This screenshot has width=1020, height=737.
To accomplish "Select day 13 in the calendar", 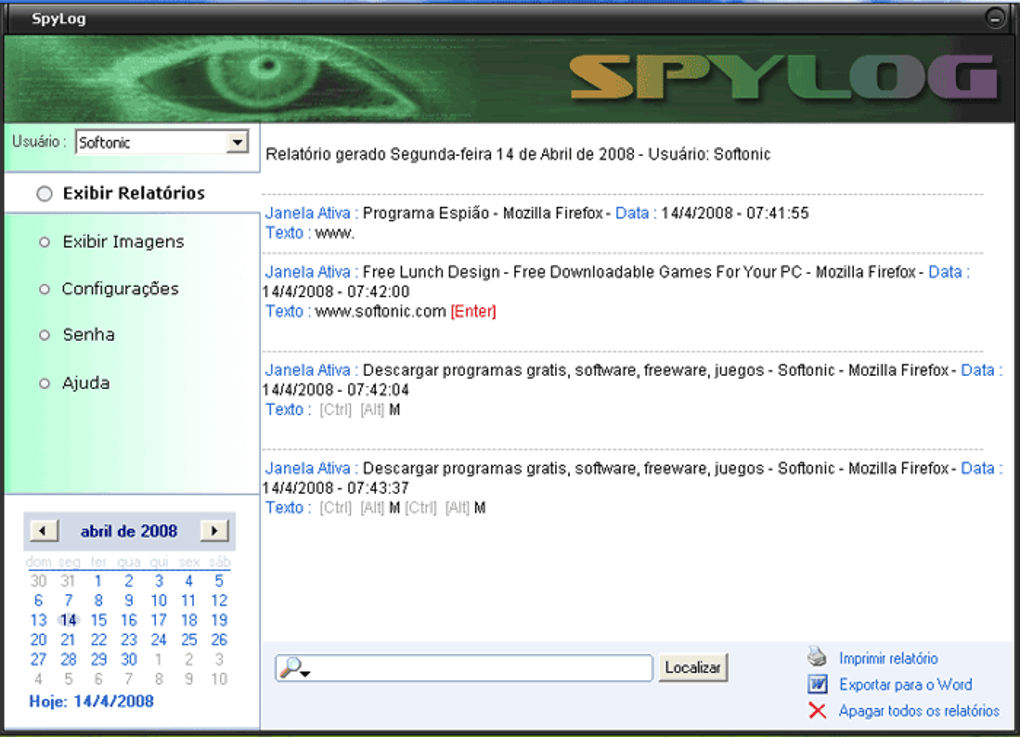I will (x=38, y=620).
